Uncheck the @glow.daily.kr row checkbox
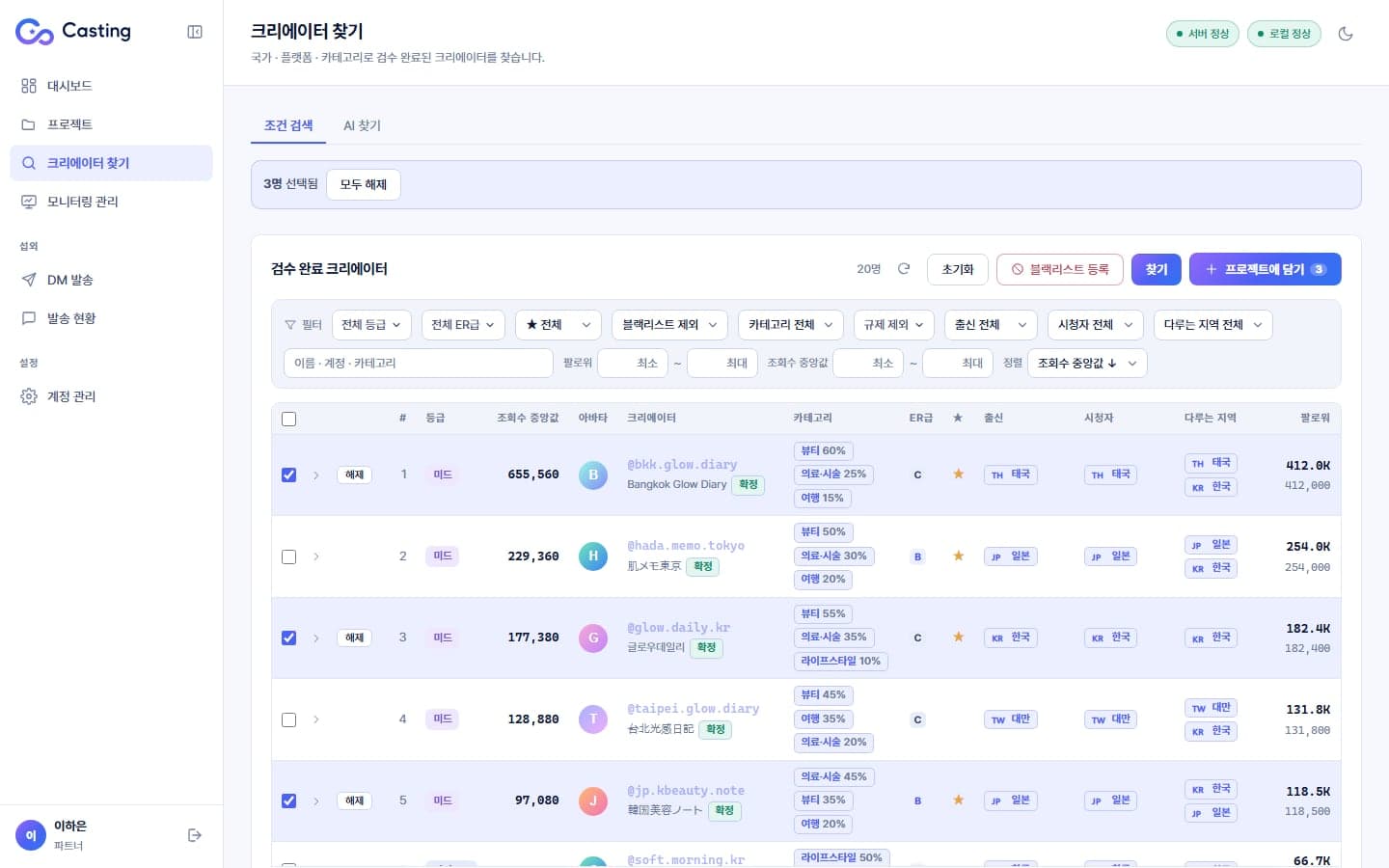1389x868 pixels. 288,637
